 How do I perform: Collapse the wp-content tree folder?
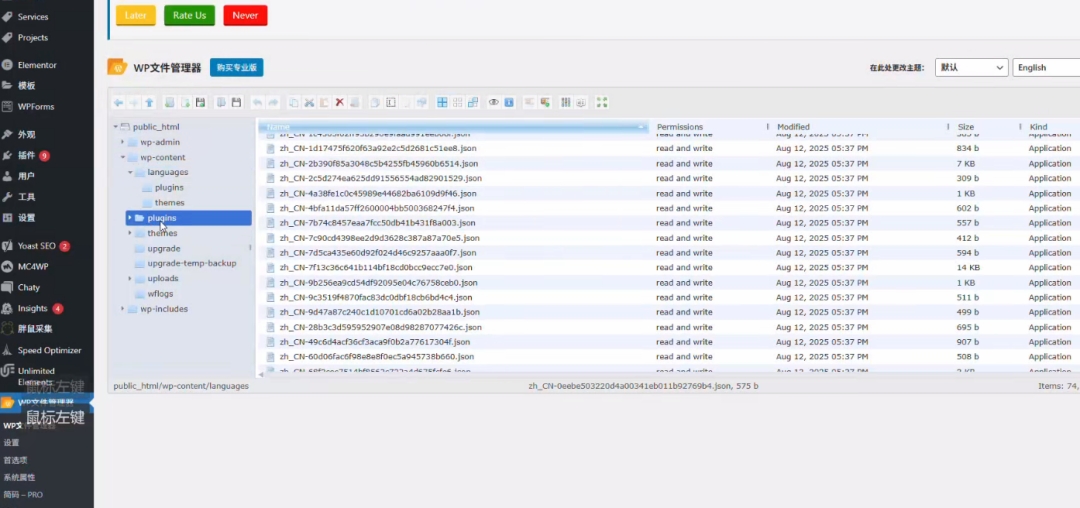(123, 158)
